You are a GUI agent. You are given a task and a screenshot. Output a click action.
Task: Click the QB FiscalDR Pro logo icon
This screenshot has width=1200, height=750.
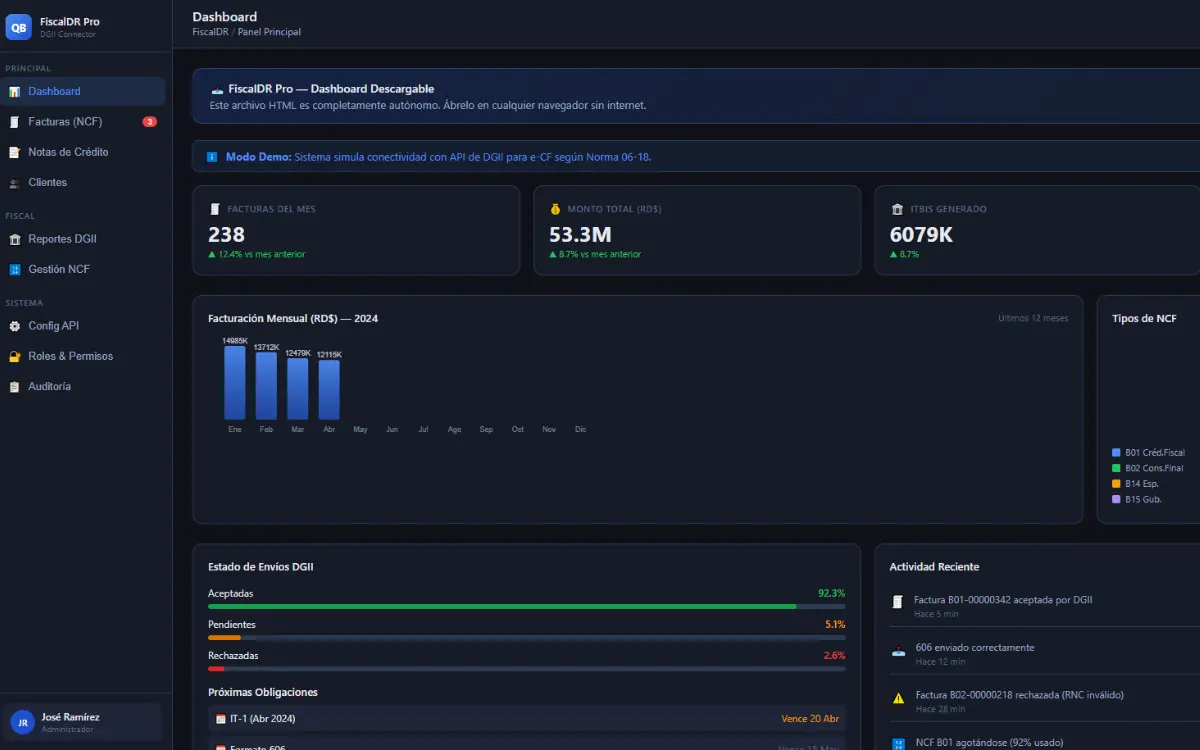coord(19,27)
